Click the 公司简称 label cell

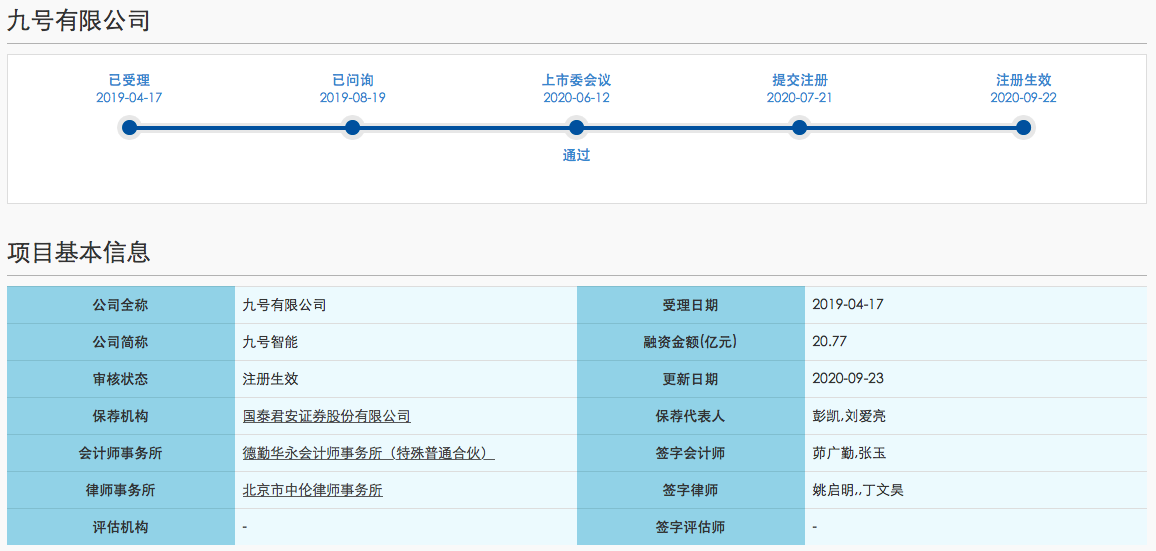(121, 342)
